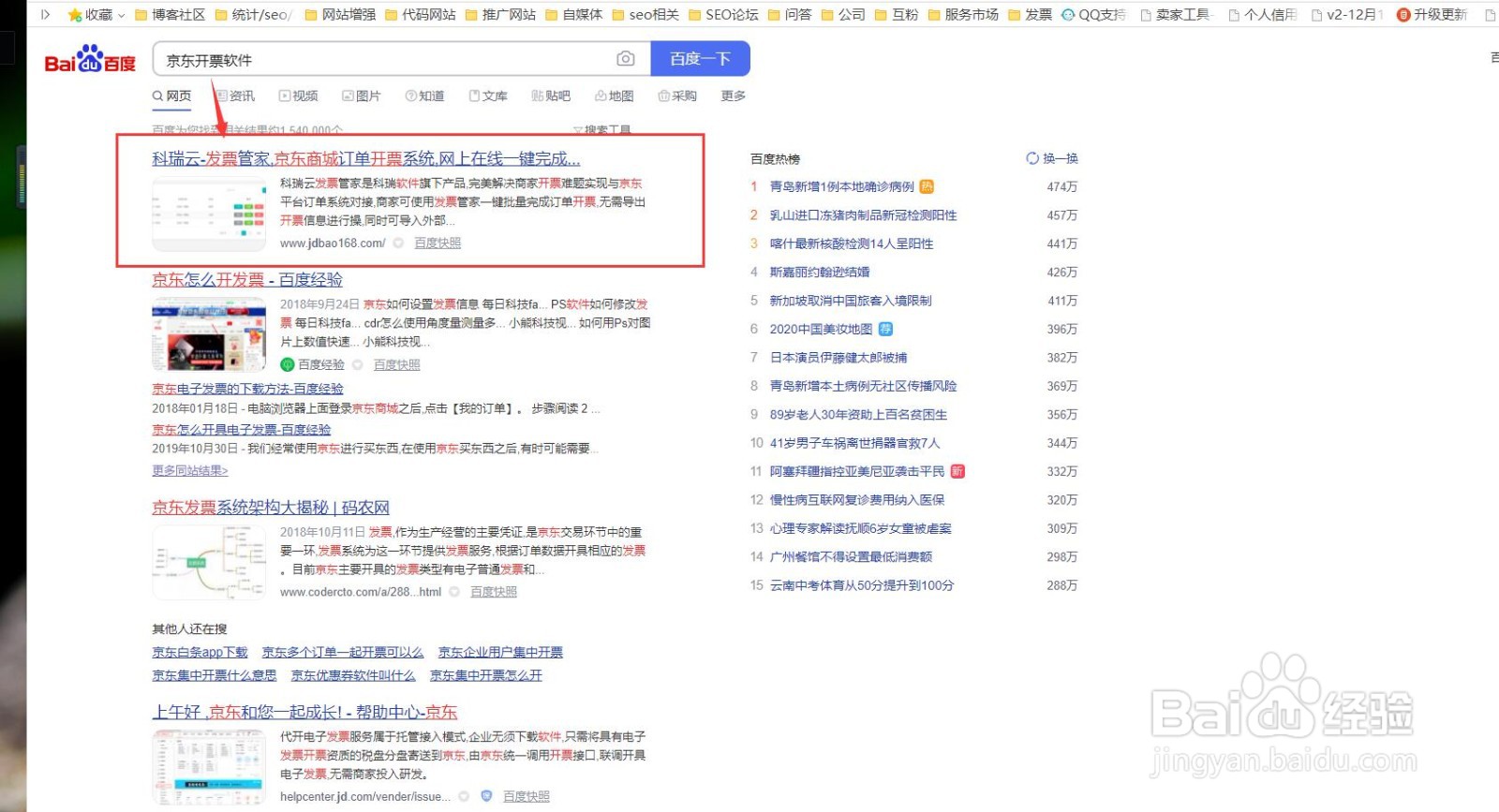Open hot topic 云南中考体育从50分提升到100分
The image size is (1499, 812).
862,585
